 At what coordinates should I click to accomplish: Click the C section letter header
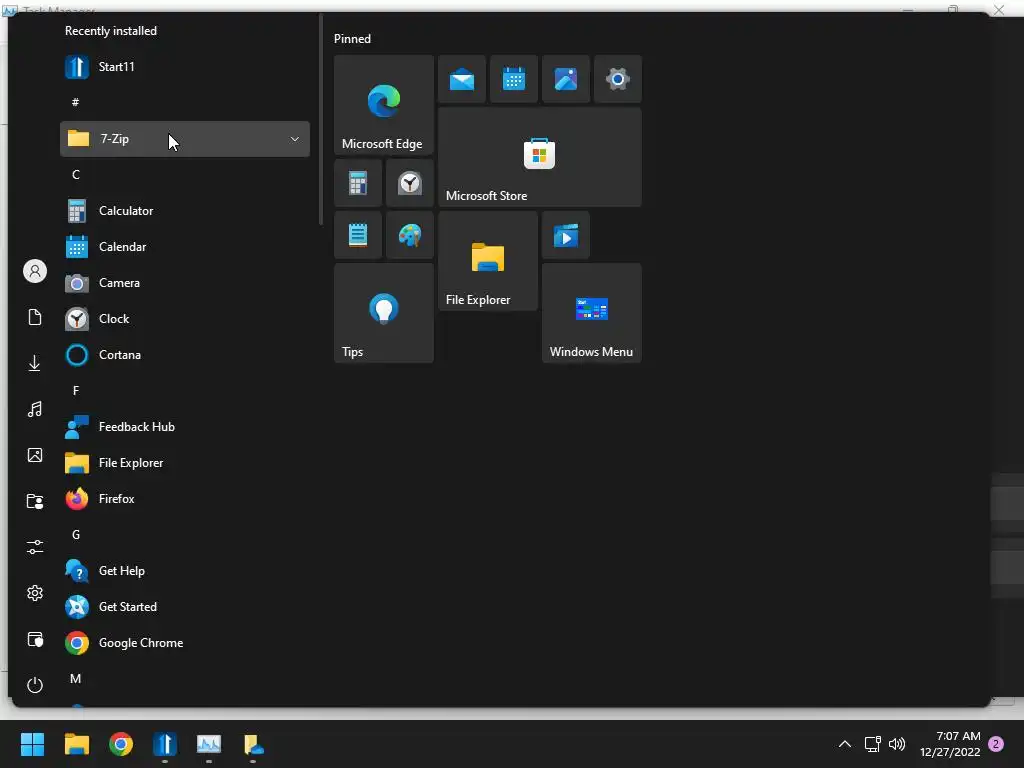pos(76,174)
